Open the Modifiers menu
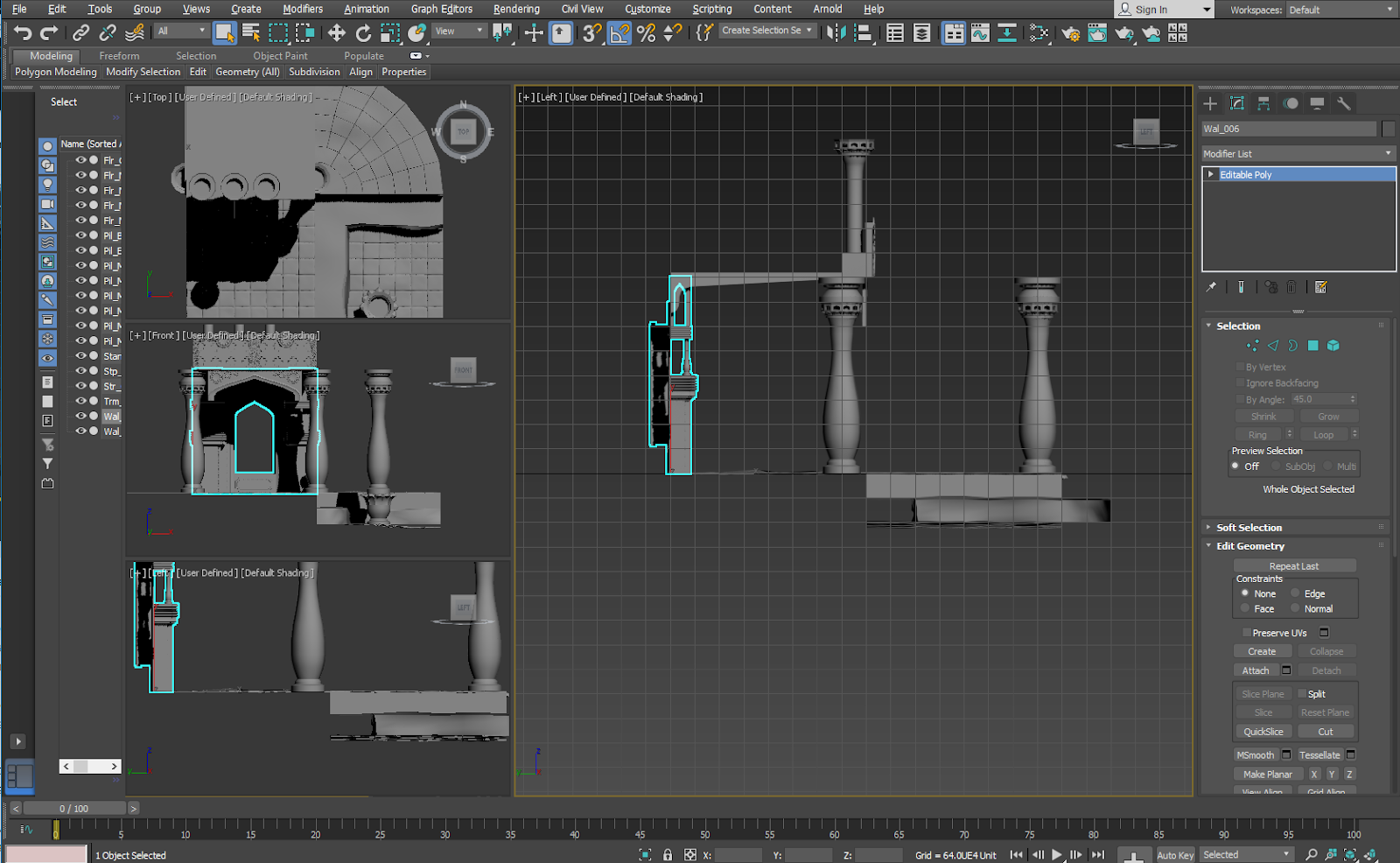The image size is (1400, 863). tap(303, 9)
